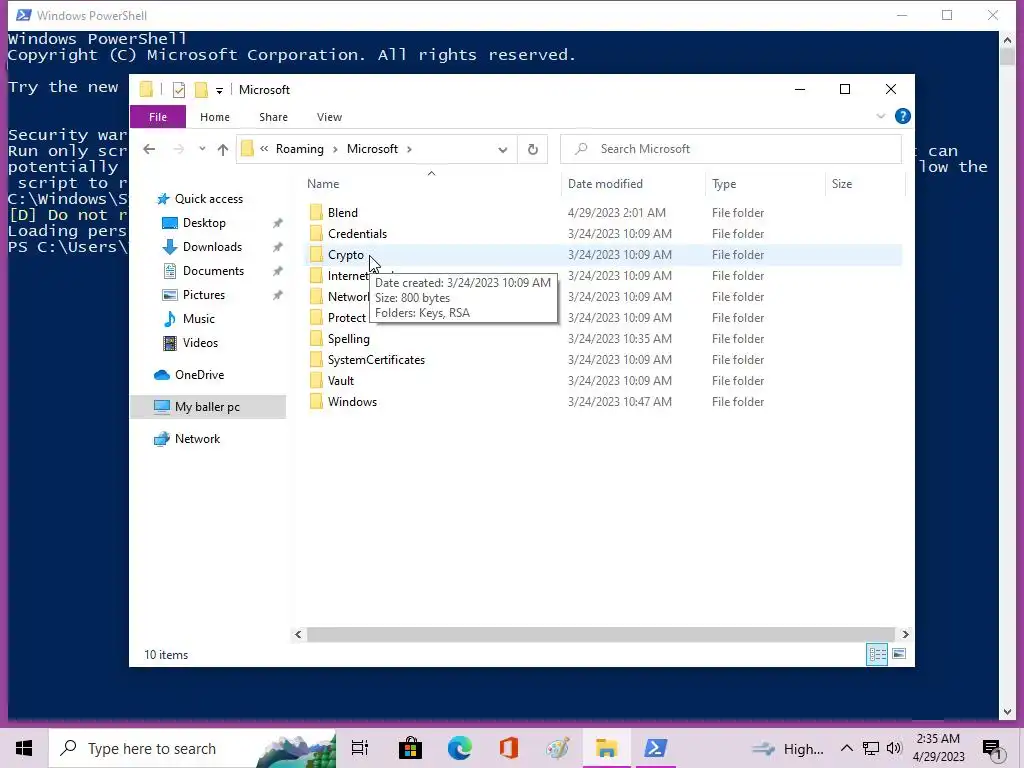This screenshot has width=1024, height=768.
Task: Switch to the View ribbon tab
Action: (x=329, y=117)
